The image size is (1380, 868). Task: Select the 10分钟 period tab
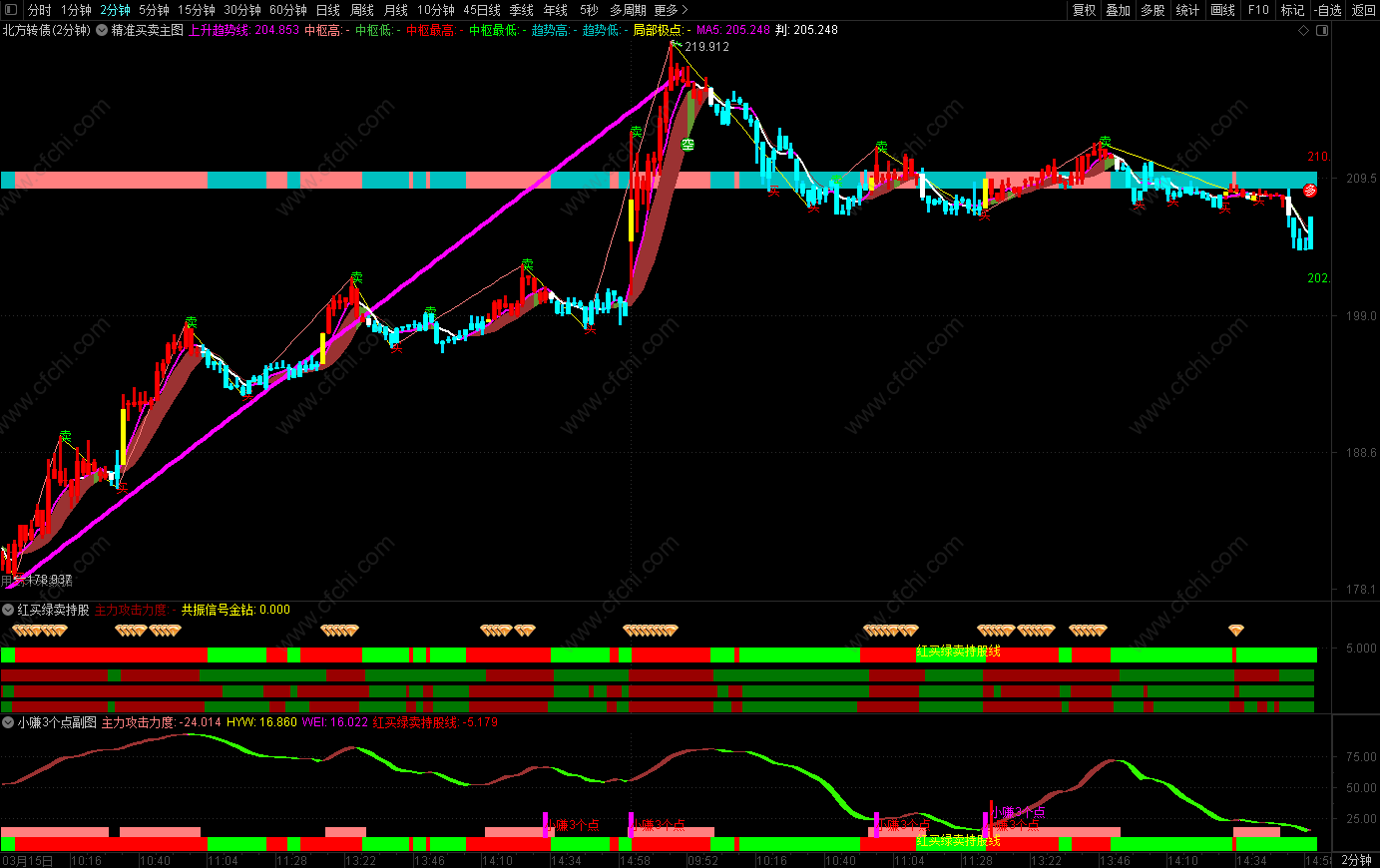coord(436,10)
